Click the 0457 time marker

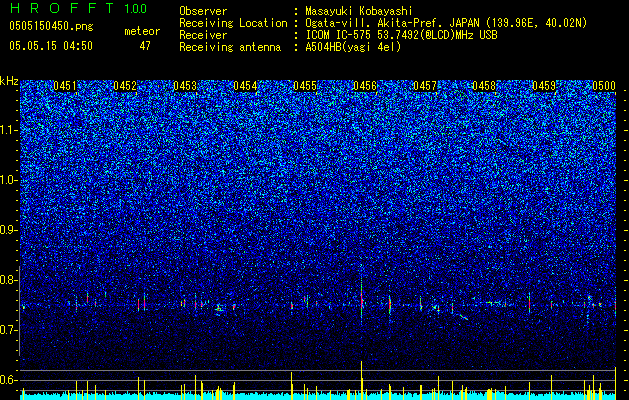pos(425,86)
